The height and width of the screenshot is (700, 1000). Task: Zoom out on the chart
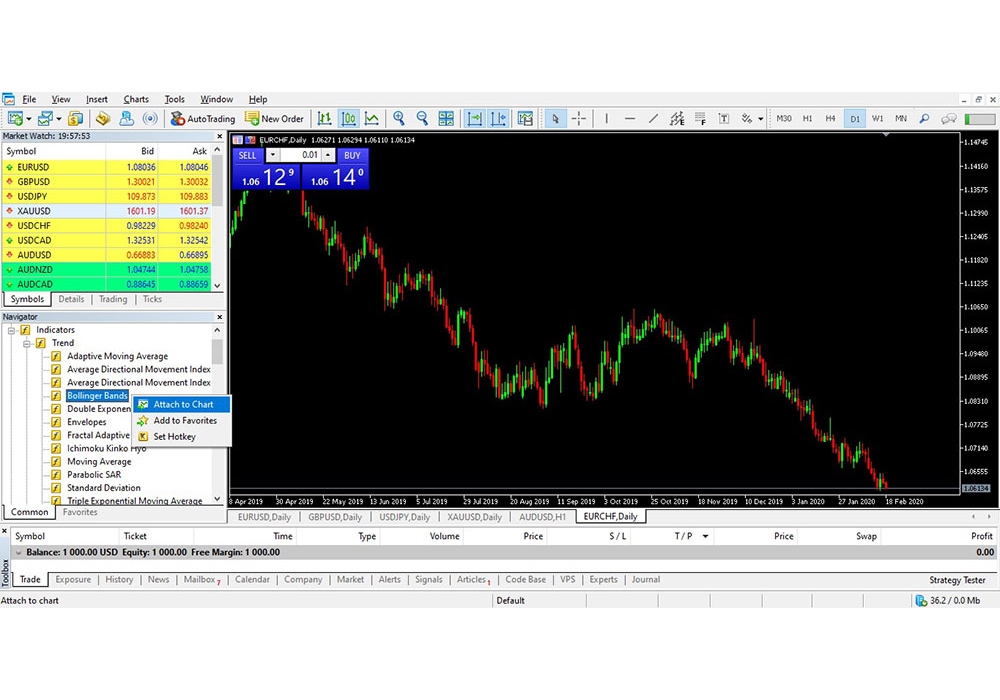click(x=422, y=119)
